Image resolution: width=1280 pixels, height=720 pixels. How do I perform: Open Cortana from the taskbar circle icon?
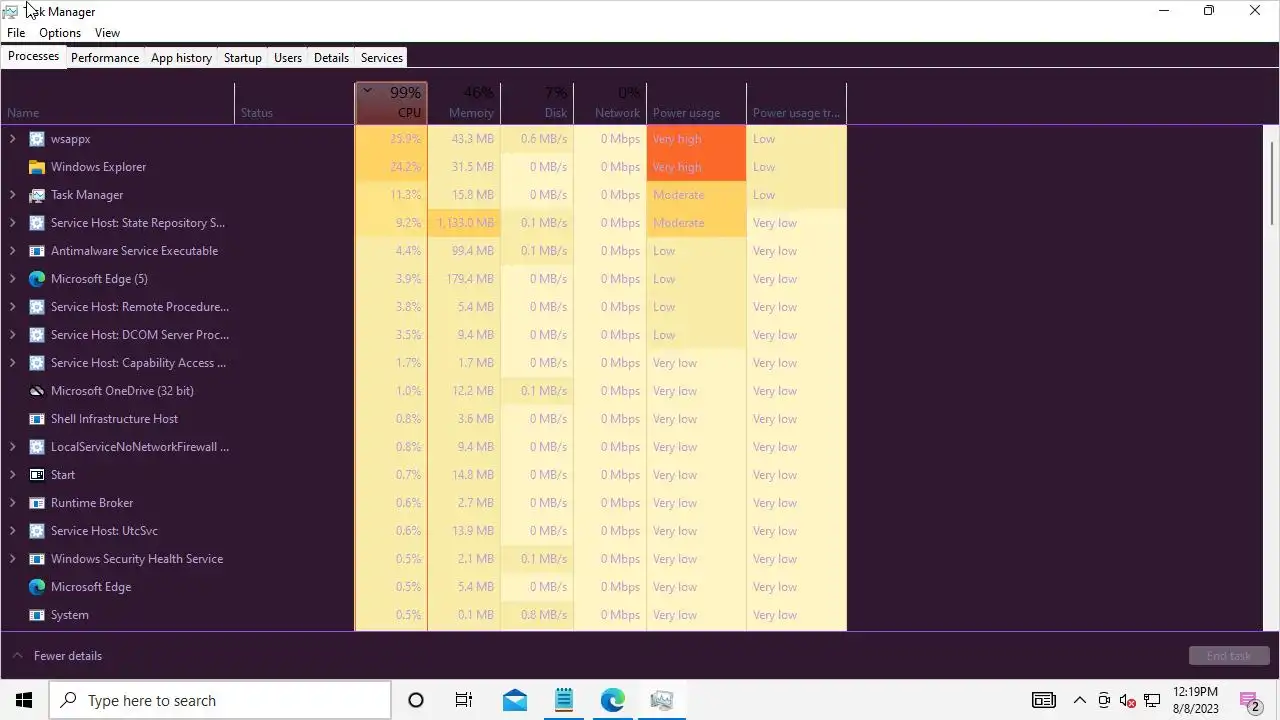coord(416,700)
